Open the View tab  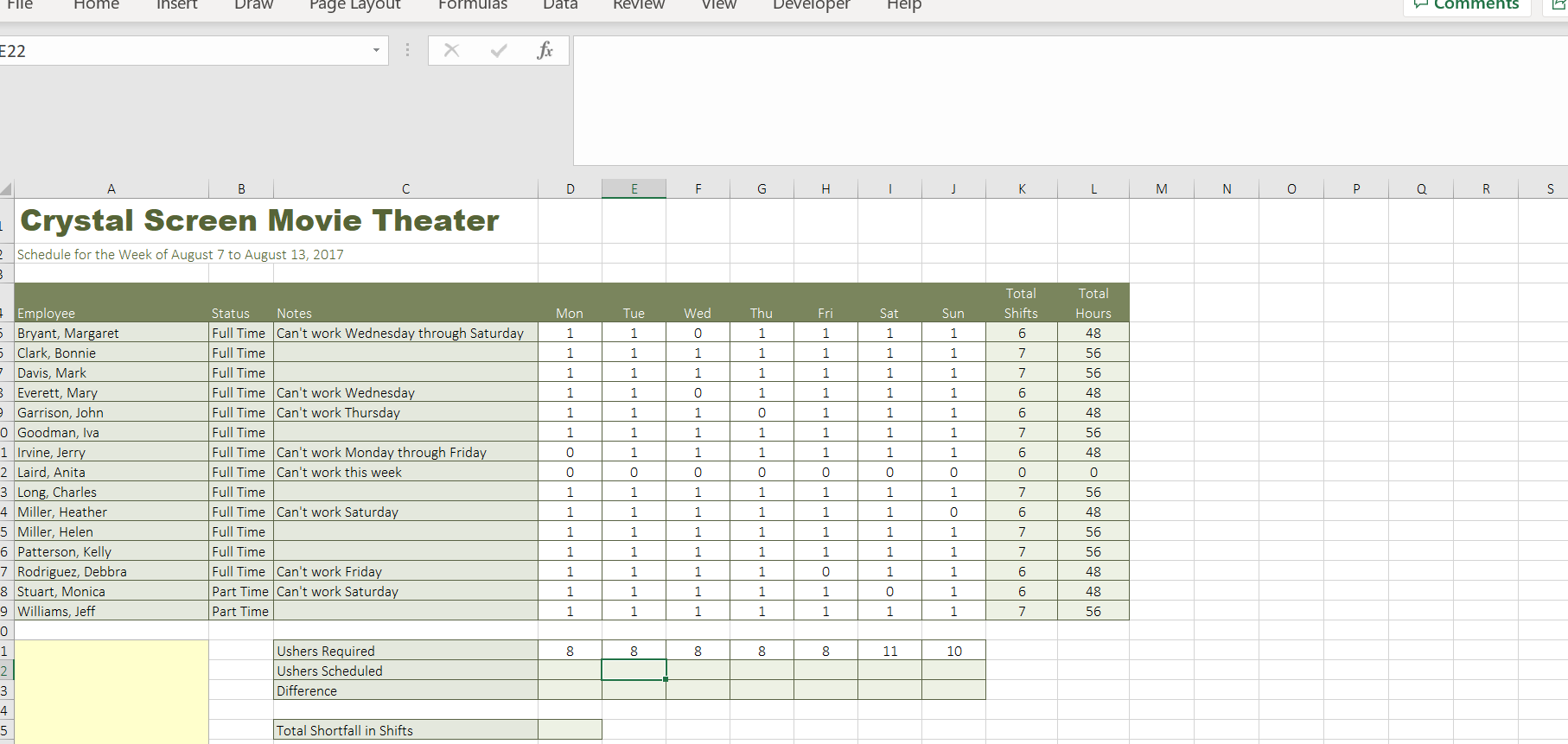(718, 5)
